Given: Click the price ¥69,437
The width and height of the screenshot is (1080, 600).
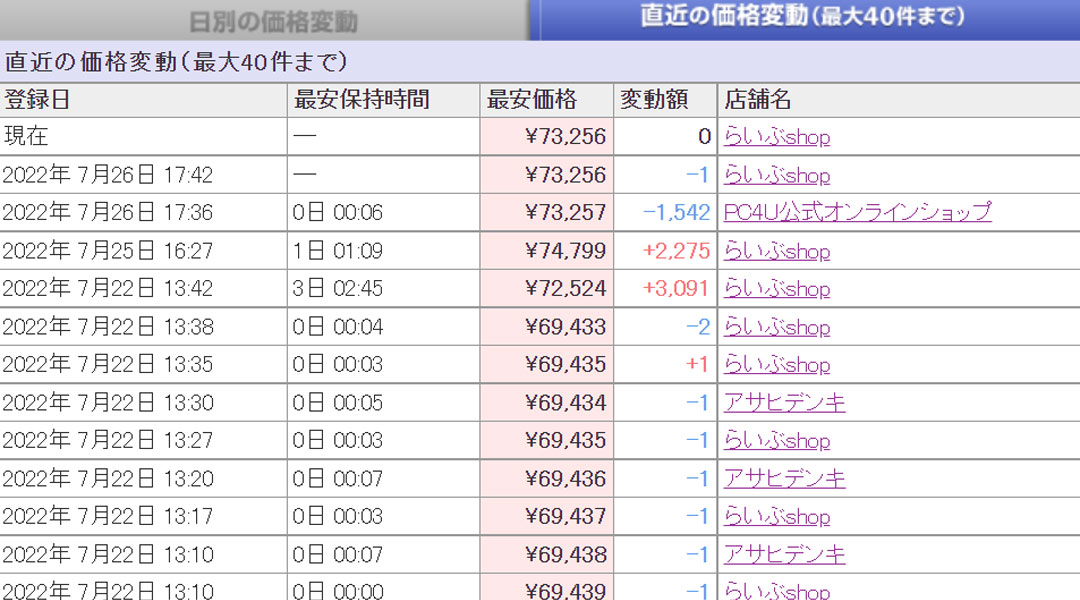Looking at the screenshot, I should pos(565,516).
